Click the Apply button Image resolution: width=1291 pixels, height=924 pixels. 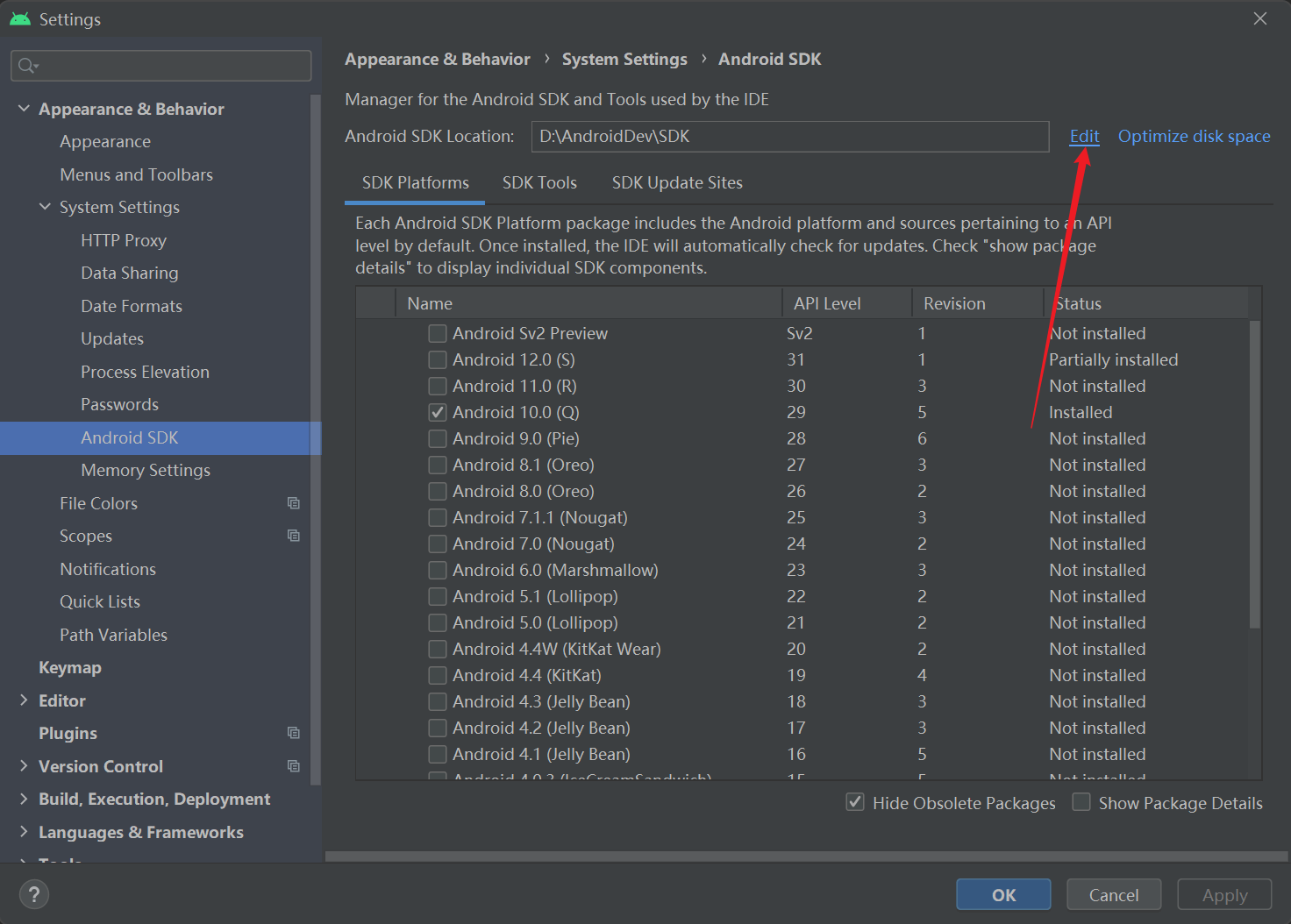tap(1224, 895)
